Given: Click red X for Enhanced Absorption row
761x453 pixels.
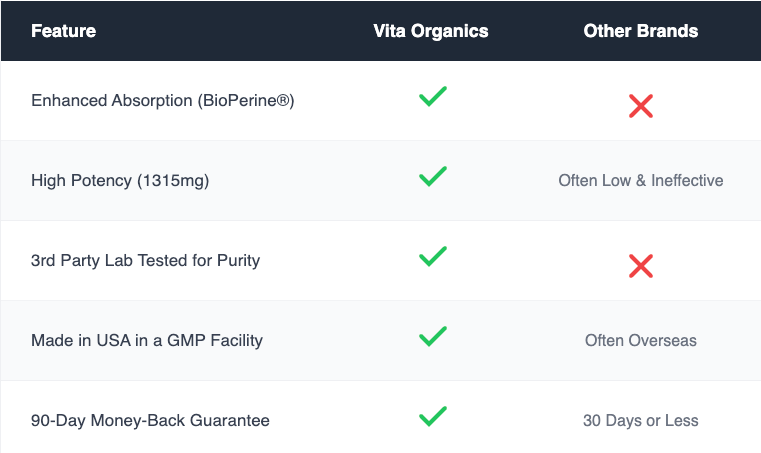Looking at the screenshot, I should point(641,106).
